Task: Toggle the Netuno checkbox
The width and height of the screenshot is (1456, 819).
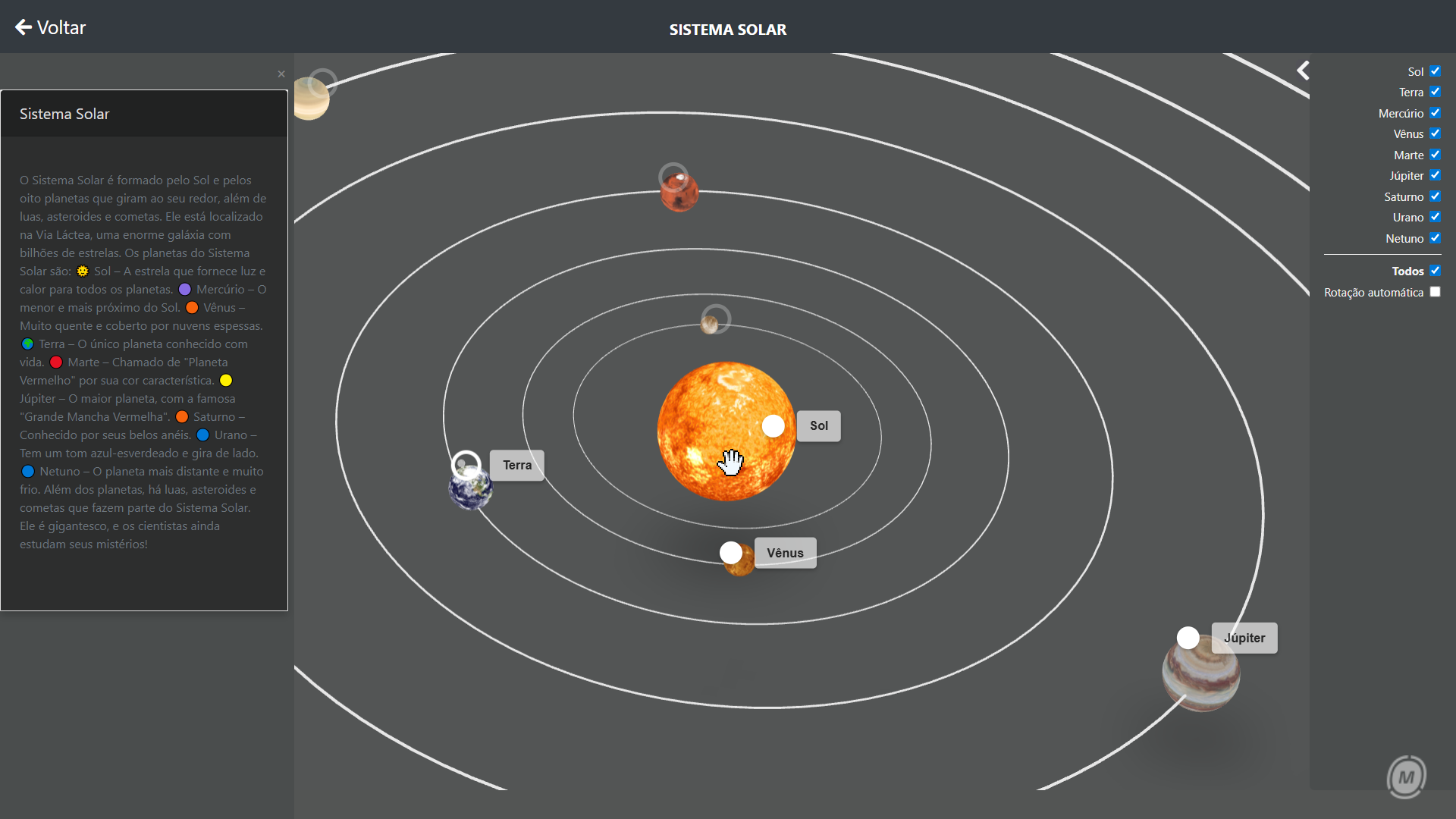Action: (x=1435, y=238)
